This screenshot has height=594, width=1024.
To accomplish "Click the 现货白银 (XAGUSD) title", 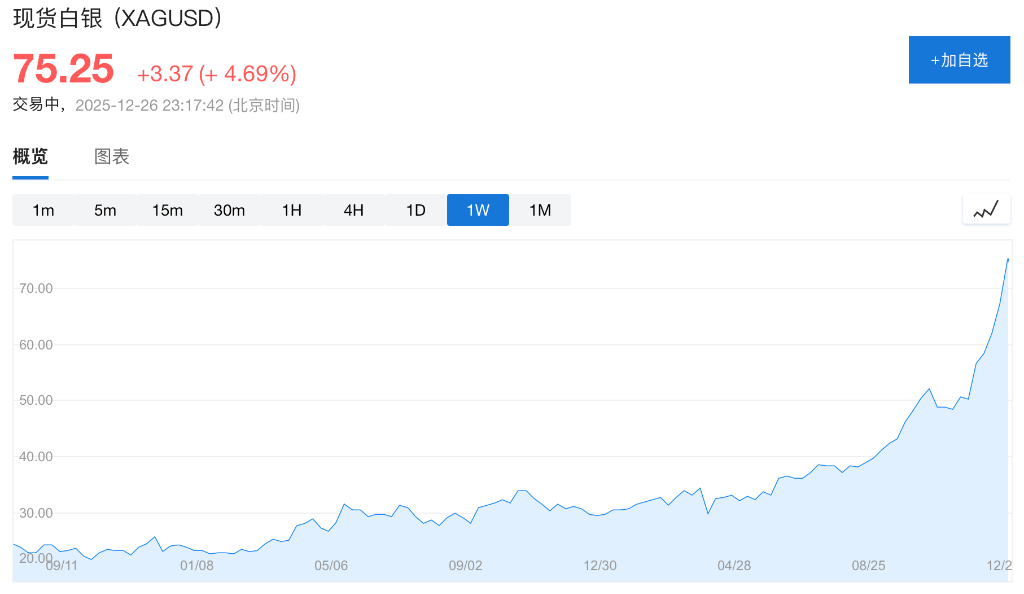I will [118, 17].
